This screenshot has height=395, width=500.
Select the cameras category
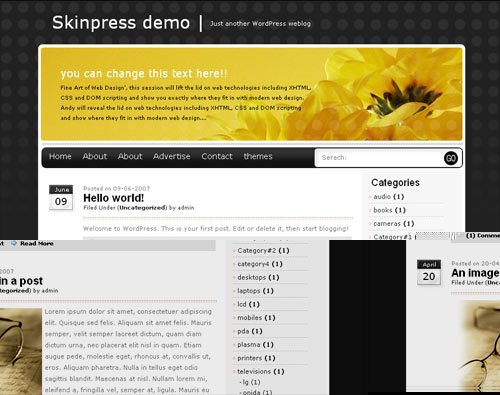point(387,223)
